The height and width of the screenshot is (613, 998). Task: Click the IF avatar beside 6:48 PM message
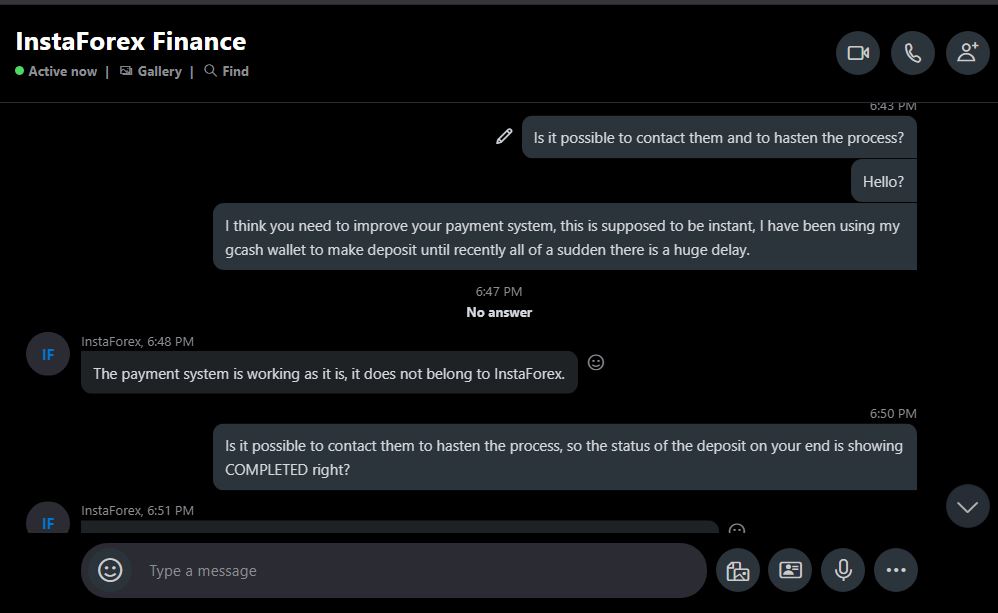pos(48,355)
